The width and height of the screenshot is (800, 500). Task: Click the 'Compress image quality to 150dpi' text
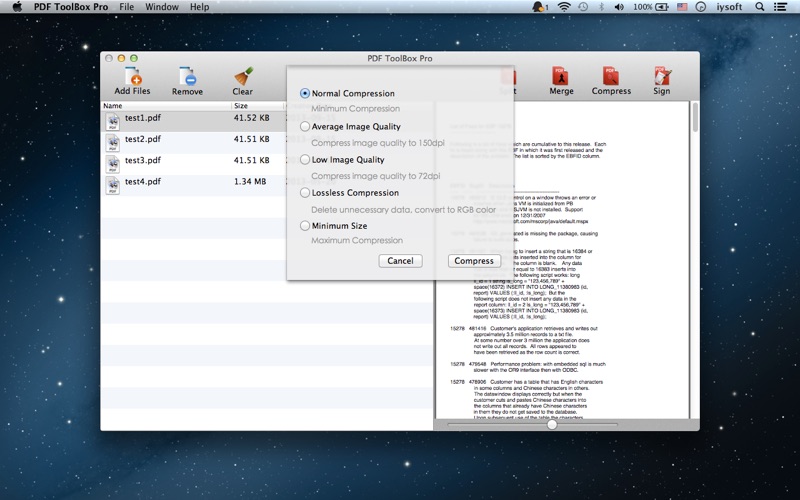378,143
